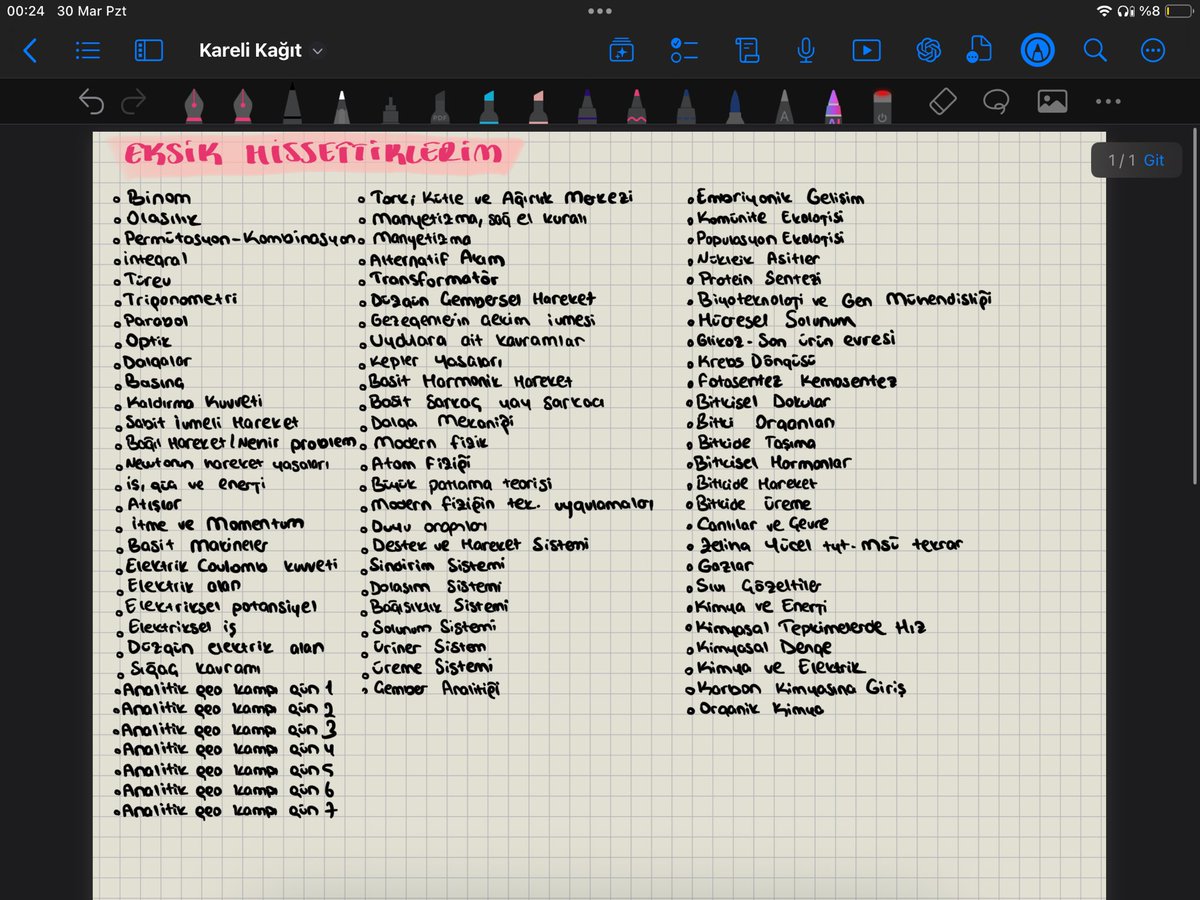The image size is (1200, 900).
Task: Tap the 00:24 clock in status bar
Action: pos(25,11)
